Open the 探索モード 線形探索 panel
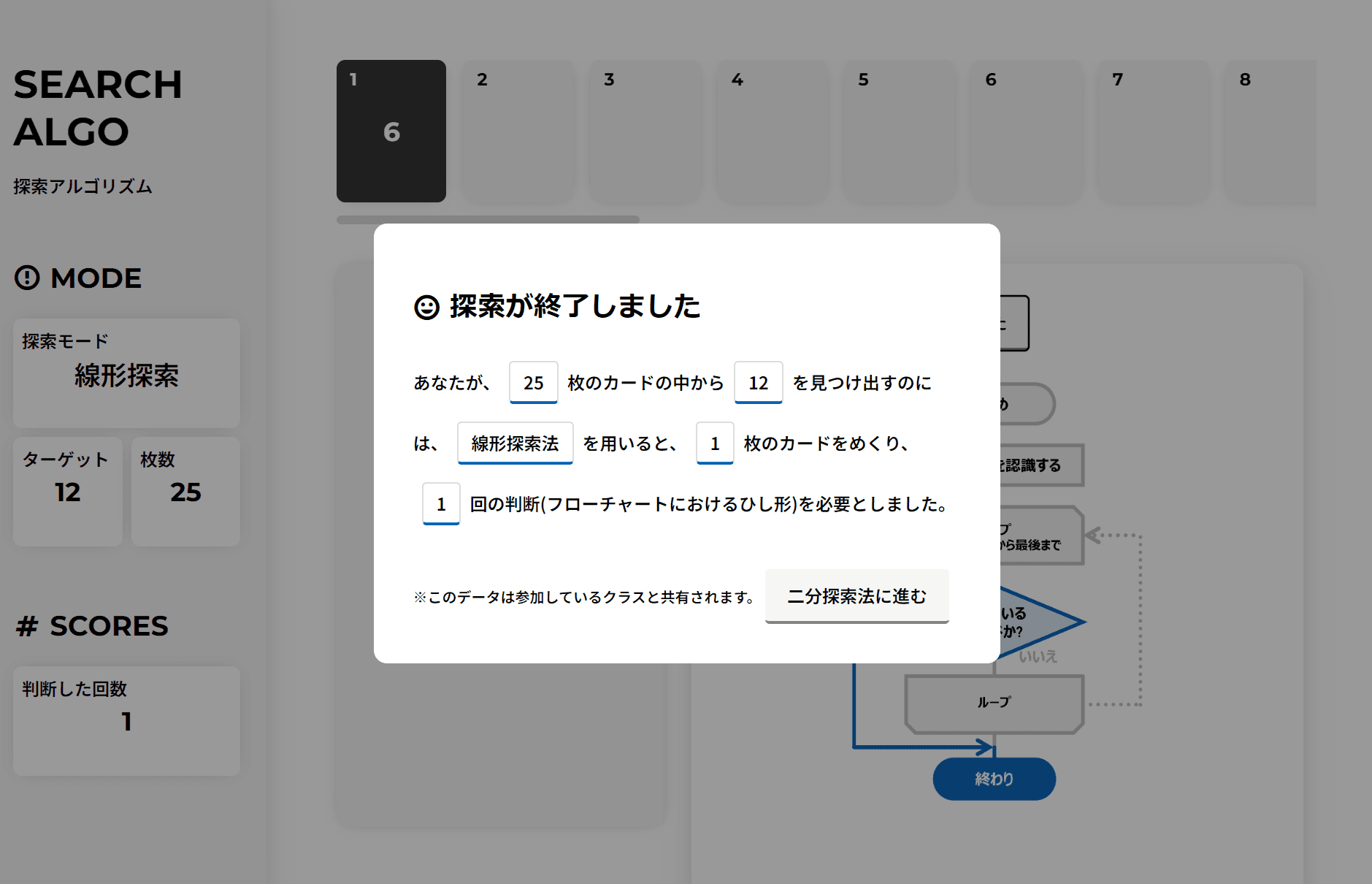The height and width of the screenshot is (884, 1372). (126, 373)
